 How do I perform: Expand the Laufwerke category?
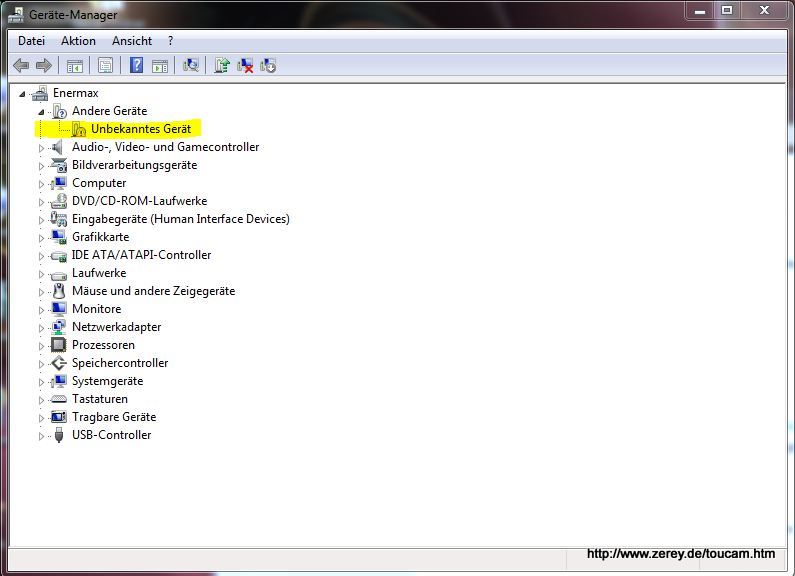pos(41,274)
